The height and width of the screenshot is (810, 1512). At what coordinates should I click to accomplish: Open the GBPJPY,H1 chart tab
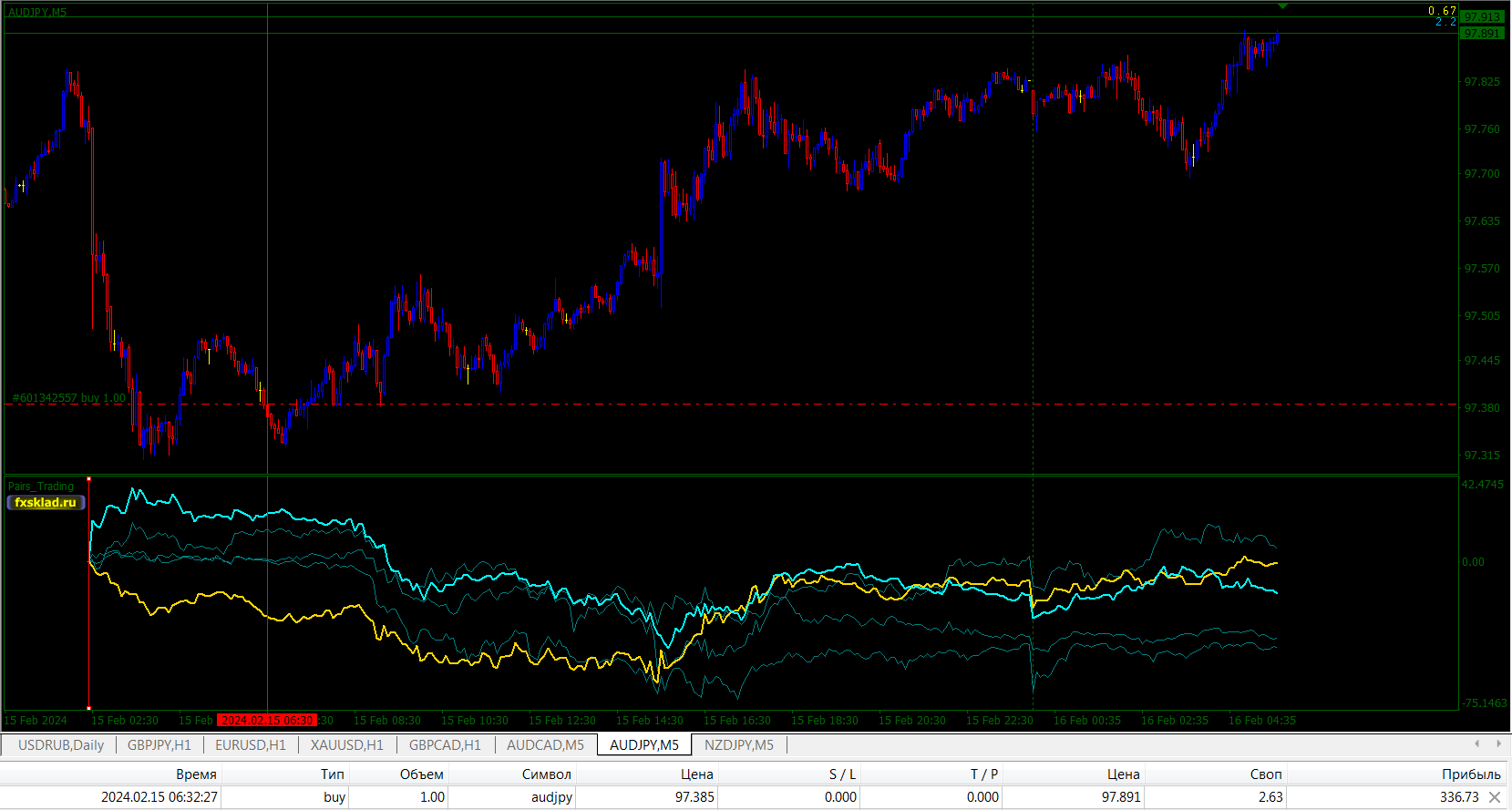point(159,745)
